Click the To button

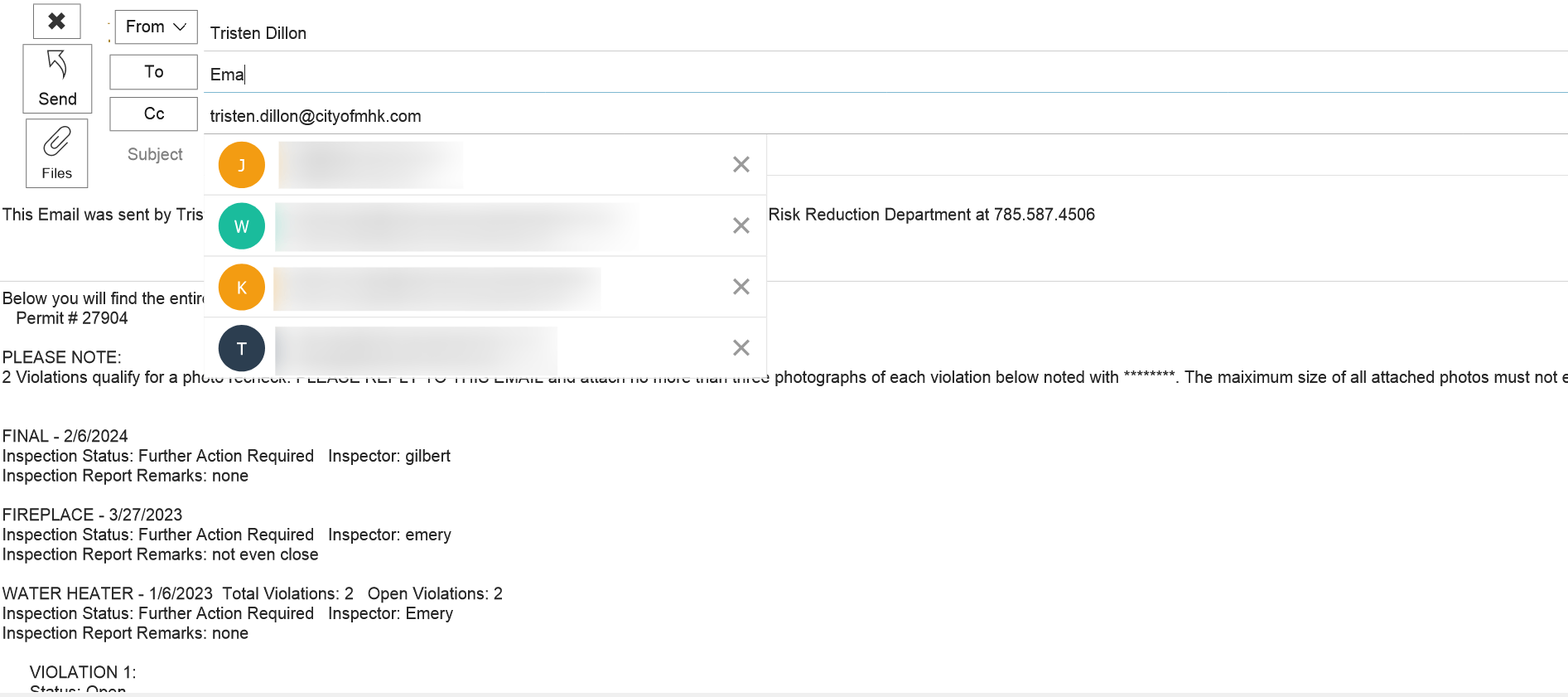[153, 72]
